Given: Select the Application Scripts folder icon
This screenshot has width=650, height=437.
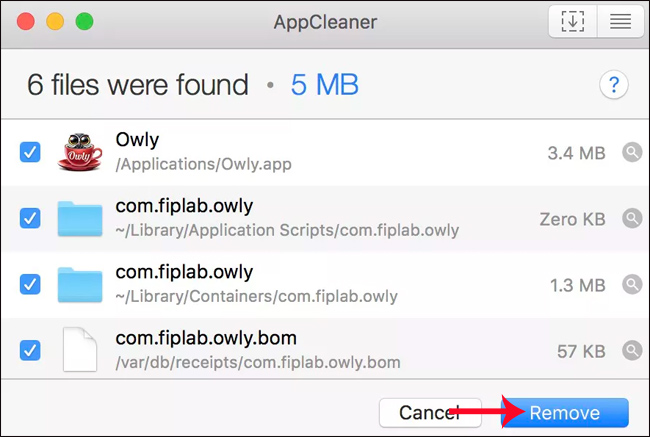Looking at the screenshot, I should point(81,218).
